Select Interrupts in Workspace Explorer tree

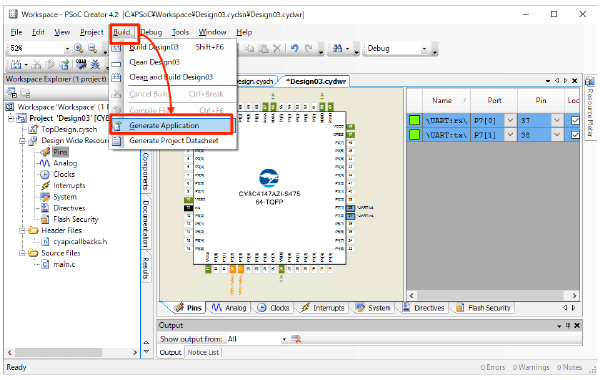click(x=69, y=186)
